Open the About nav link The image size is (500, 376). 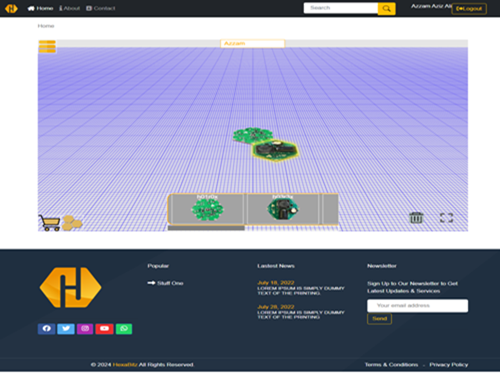(70, 8)
